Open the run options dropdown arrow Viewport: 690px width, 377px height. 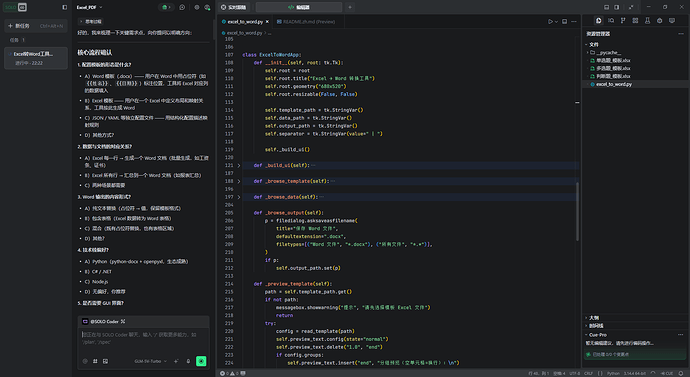pyautogui.click(x=556, y=22)
